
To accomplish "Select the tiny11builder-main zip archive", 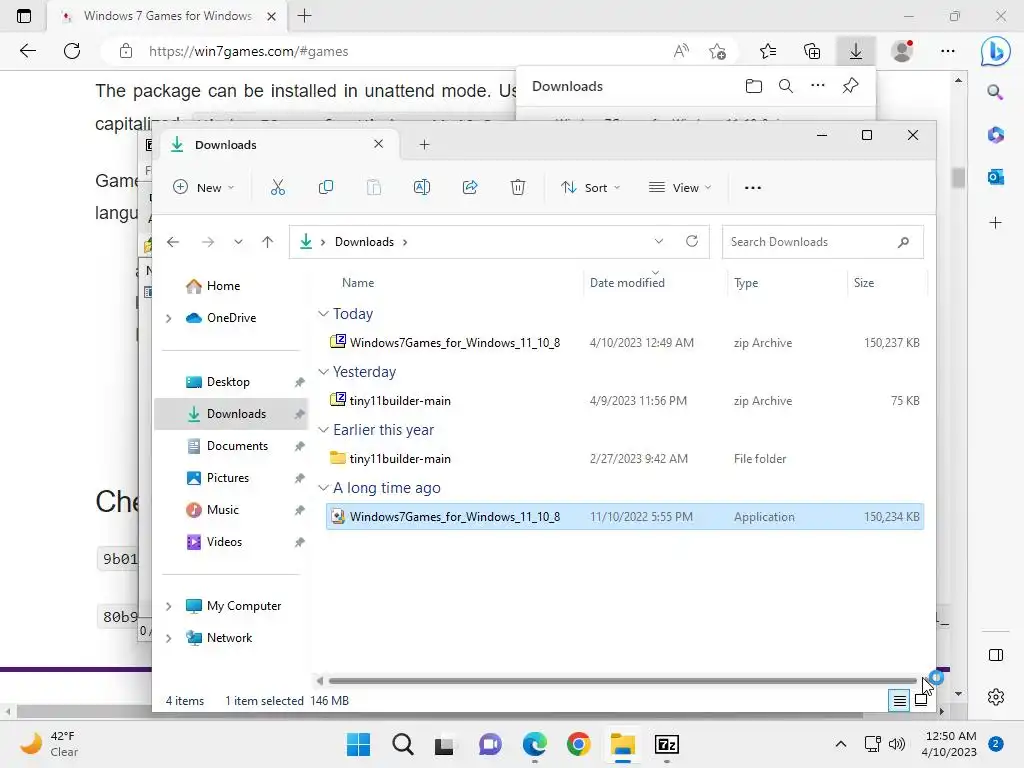I will pos(624,401).
